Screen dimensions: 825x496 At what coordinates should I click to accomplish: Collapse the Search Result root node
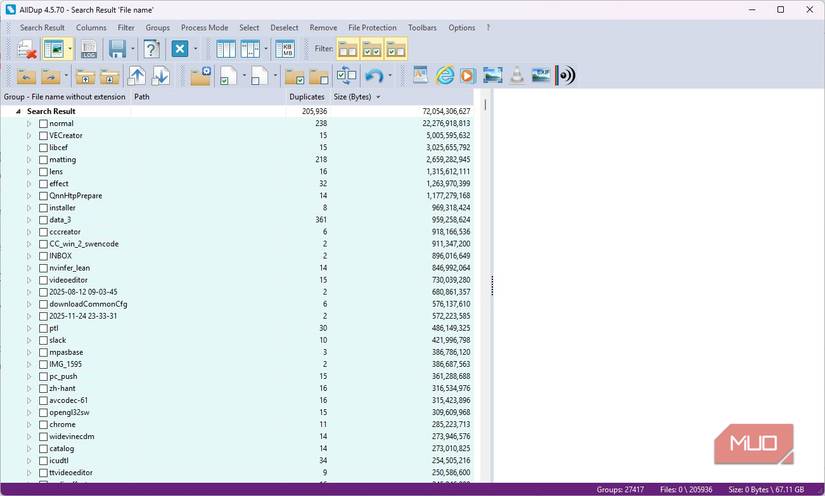click(18, 112)
